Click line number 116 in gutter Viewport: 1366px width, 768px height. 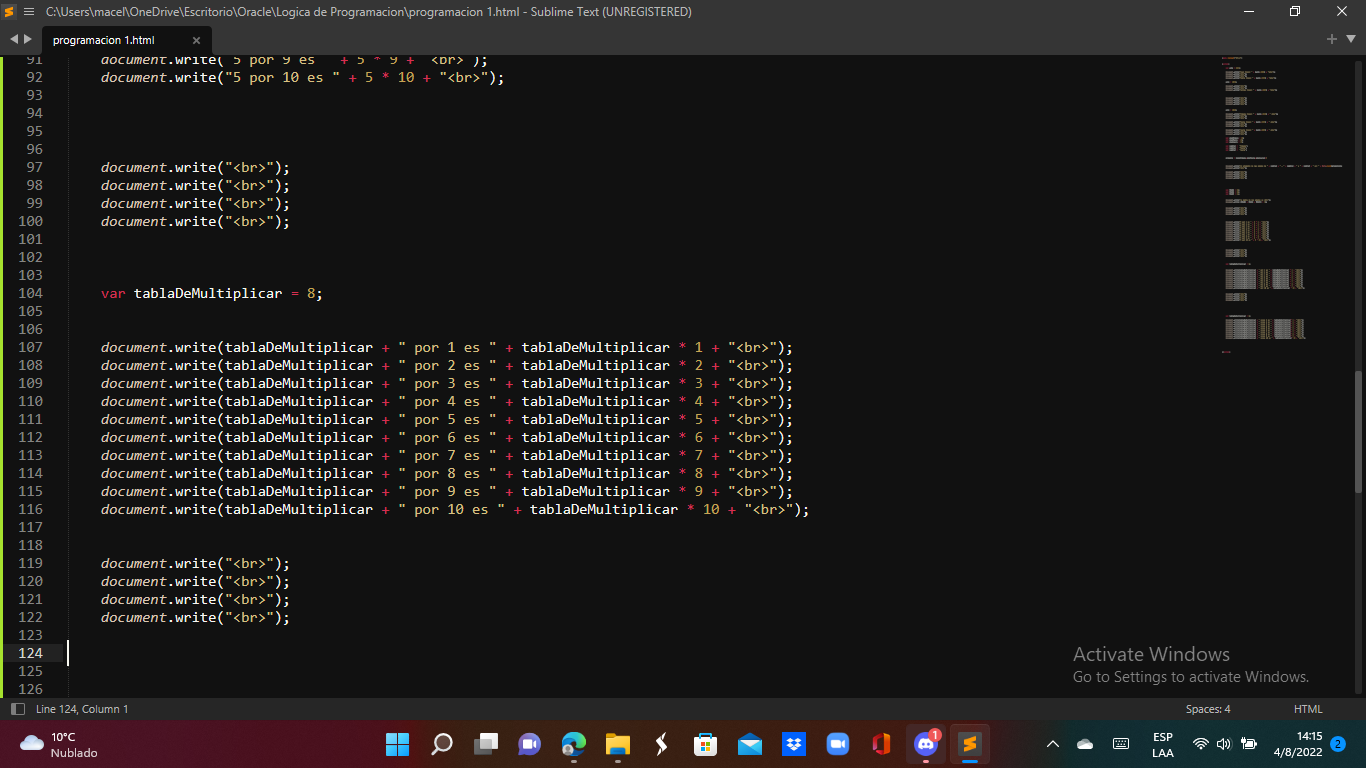30,509
